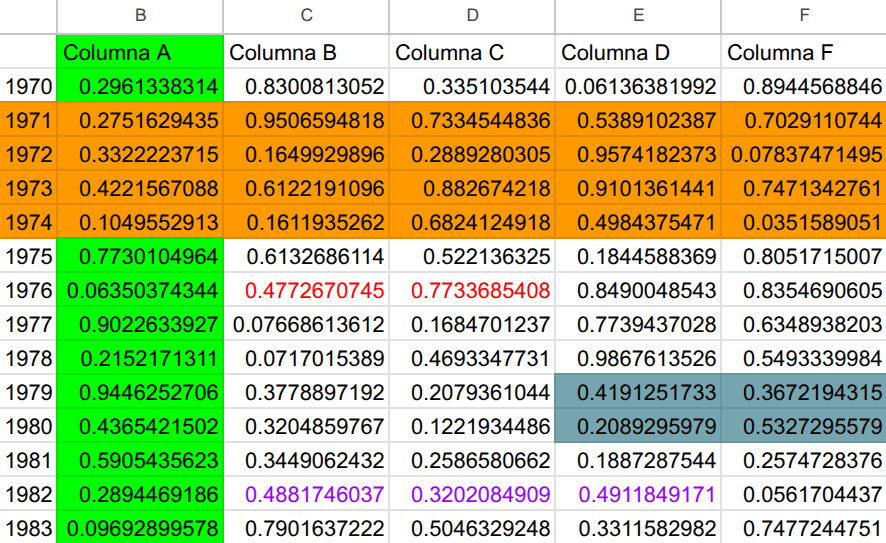The image size is (886, 543).
Task: Click the green "Columna A" title cell
Action: click(140, 53)
